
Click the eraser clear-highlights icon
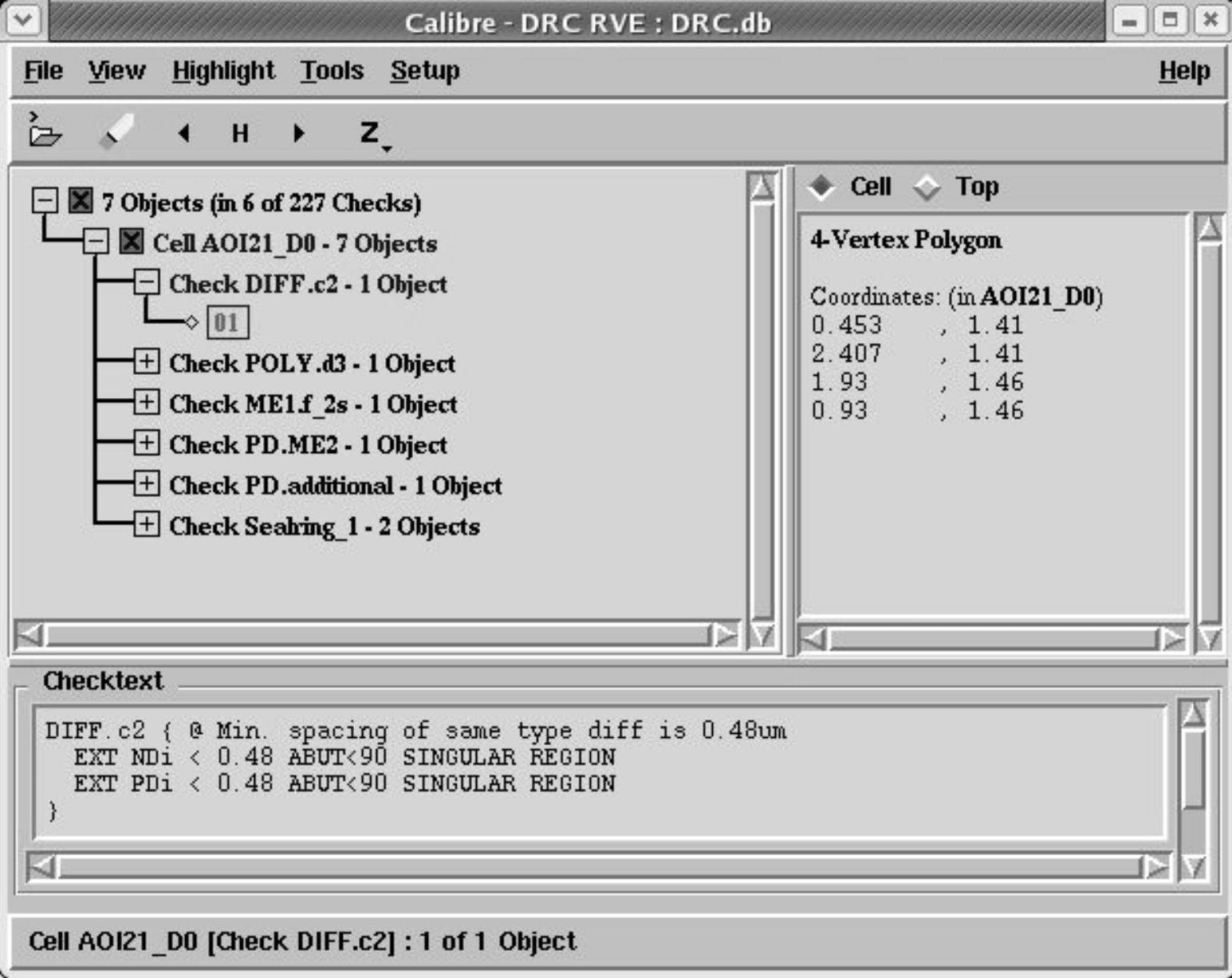116,132
